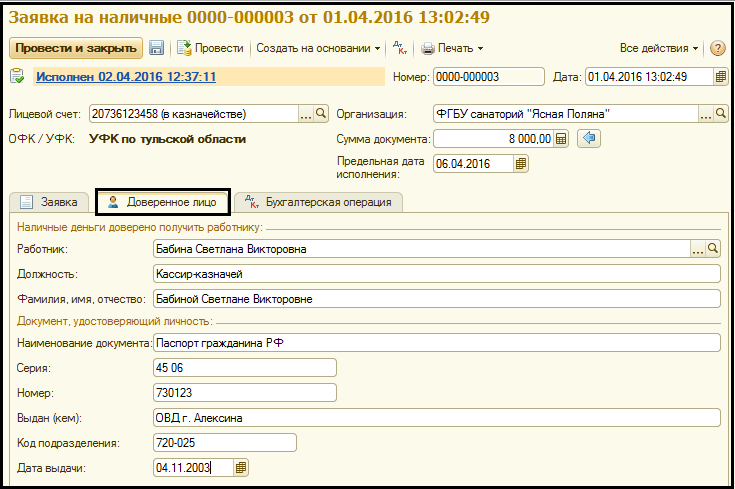Viewport: 735px width, 489px height.
Task: Open the calendar picker for Дата field
Action: (x=720, y=77)
